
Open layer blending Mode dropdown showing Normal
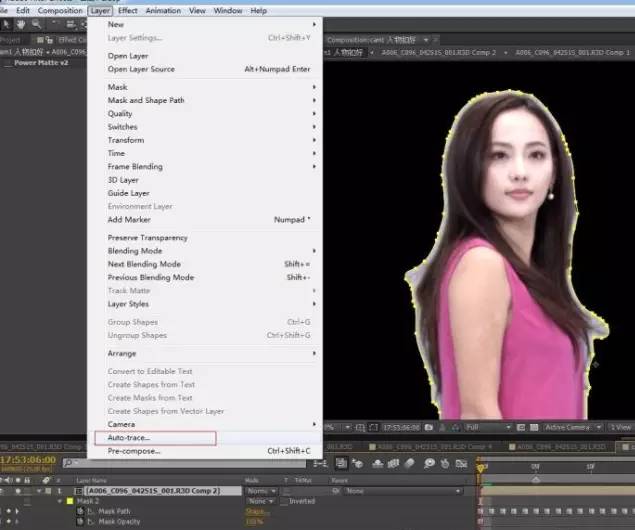[261, 491]
